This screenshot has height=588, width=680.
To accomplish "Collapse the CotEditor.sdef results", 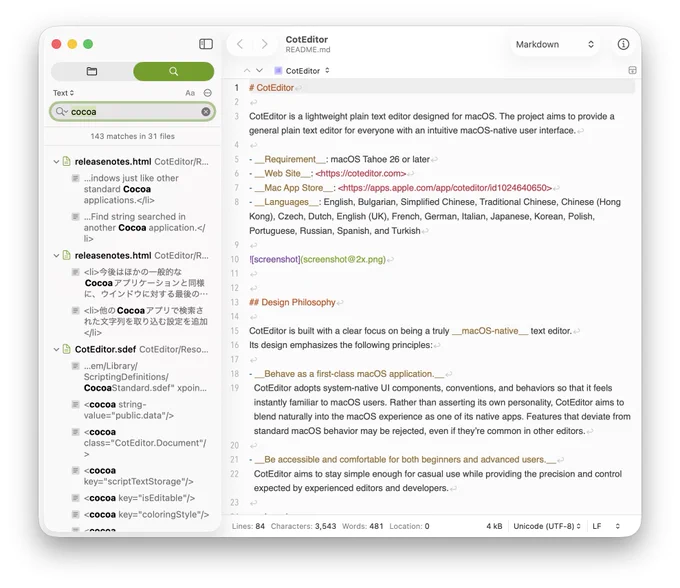I will pyautogui.click(x=56, y=350).
